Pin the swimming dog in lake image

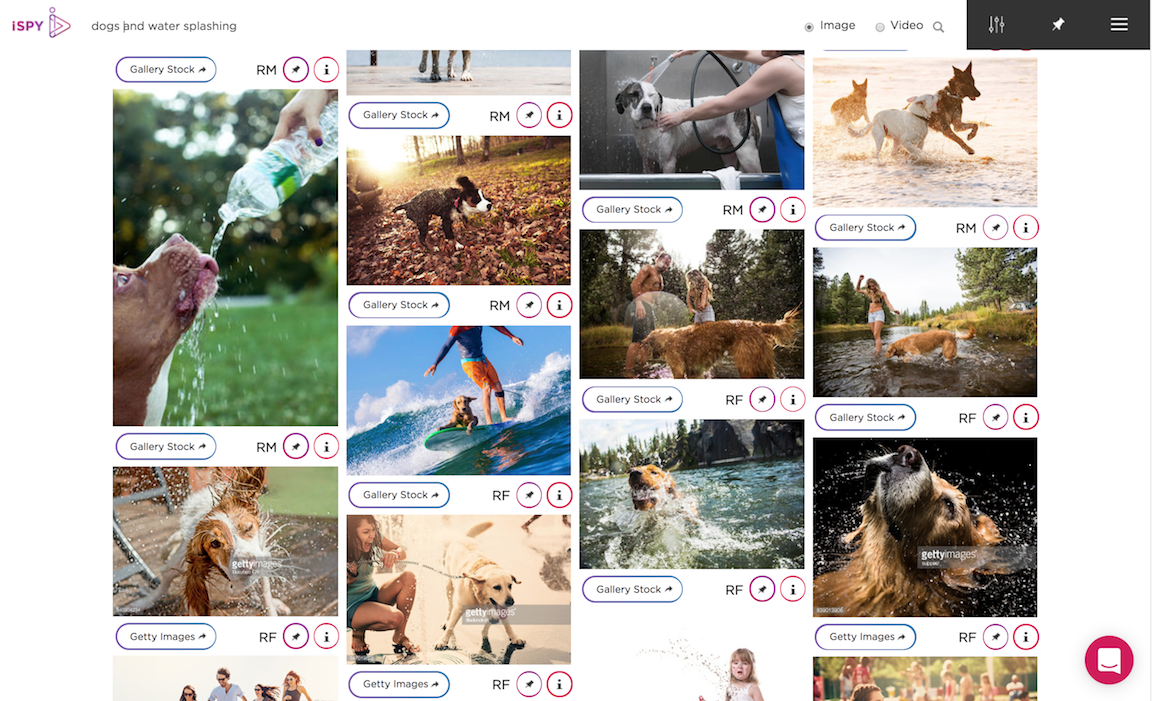point(762,589)
